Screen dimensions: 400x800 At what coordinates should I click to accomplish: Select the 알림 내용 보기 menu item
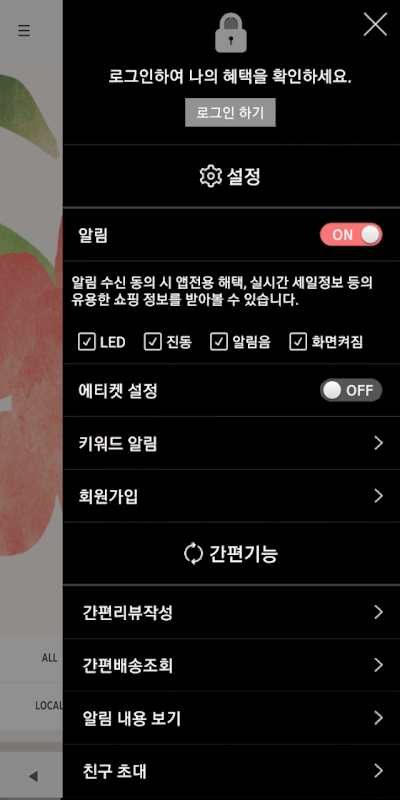(x=232, y=718)
